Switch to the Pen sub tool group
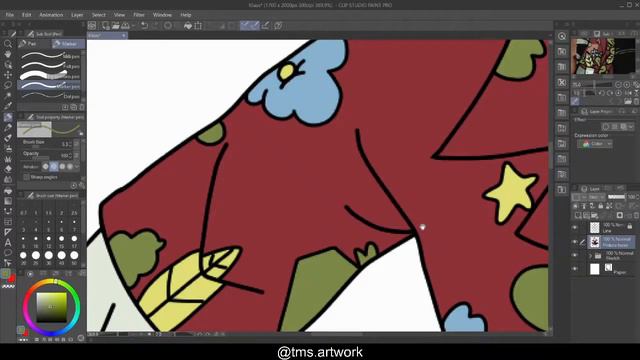This screenshot has height=360, width=640. [34, 44]
